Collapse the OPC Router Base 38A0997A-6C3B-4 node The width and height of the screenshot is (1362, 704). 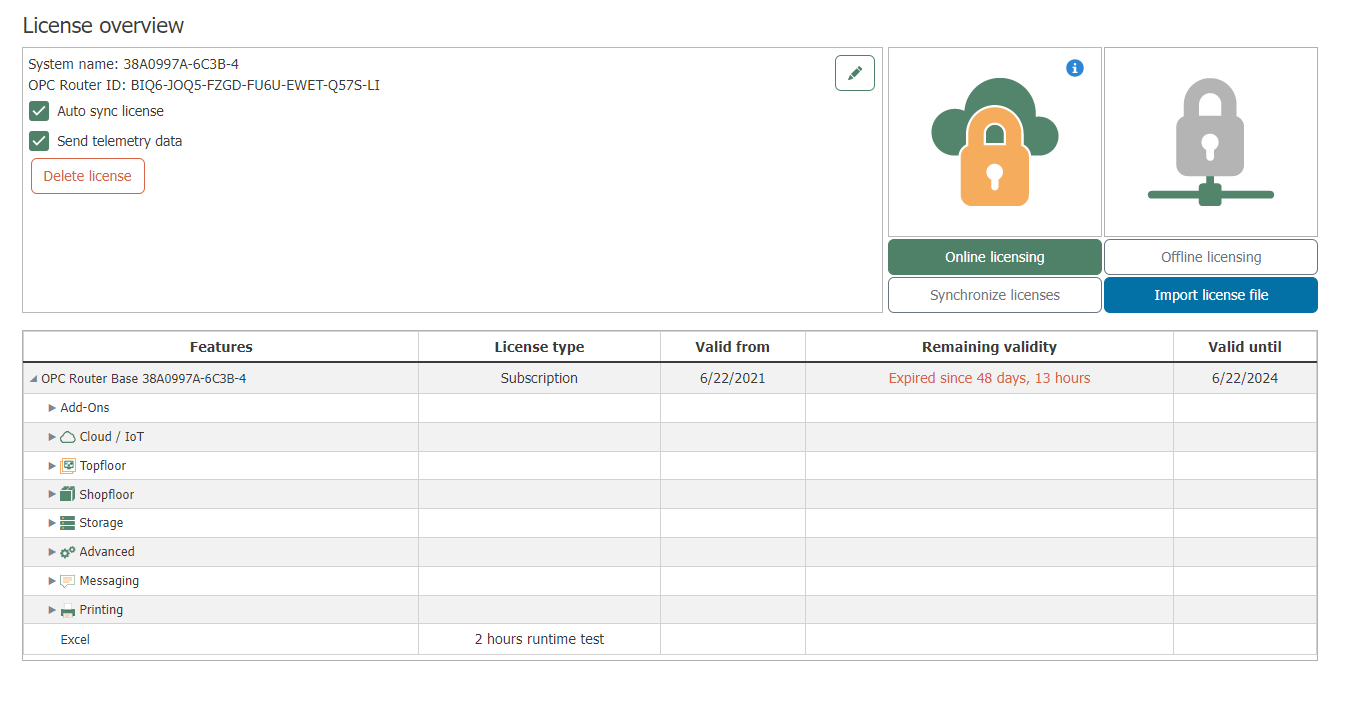click(x=34, y=379)
